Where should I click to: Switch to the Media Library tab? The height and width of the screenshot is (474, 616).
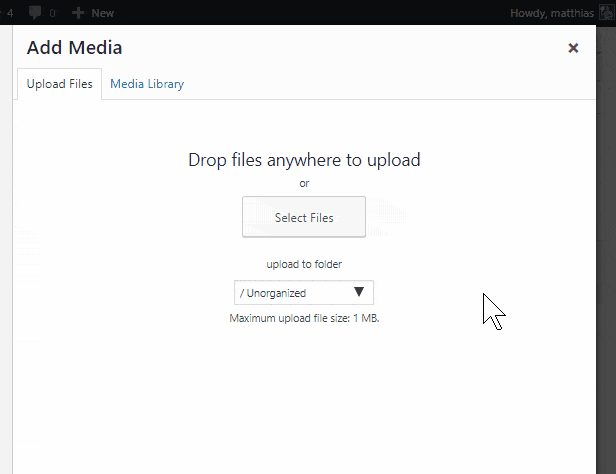pyautogui.click(x=147, y=84)
